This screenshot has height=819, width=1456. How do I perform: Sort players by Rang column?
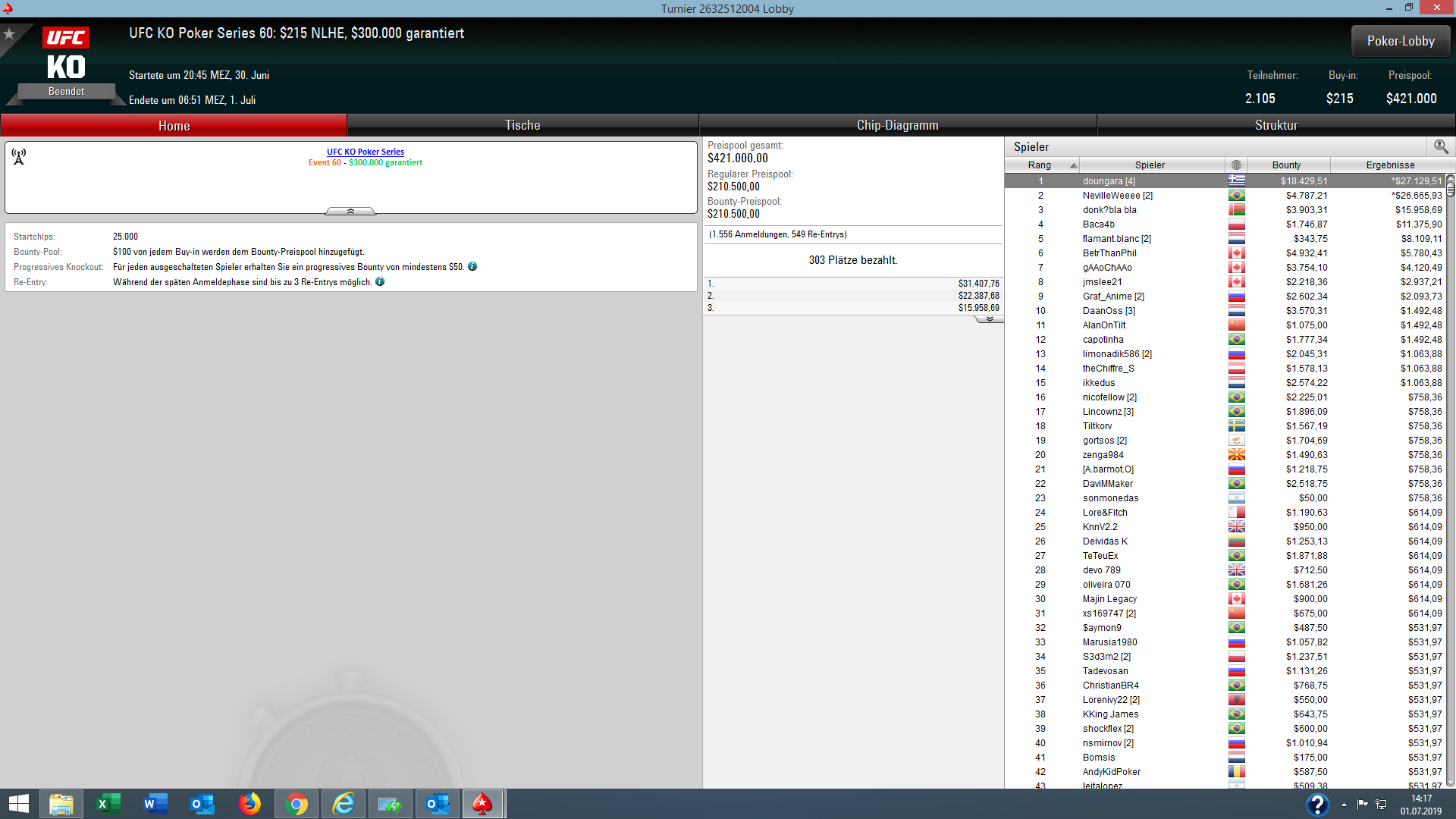[x=1041, y=165]
